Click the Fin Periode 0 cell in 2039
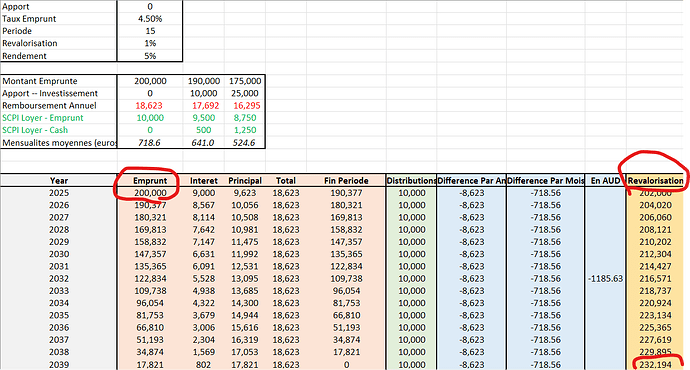 pyautogui.click(x=346, y=365)
